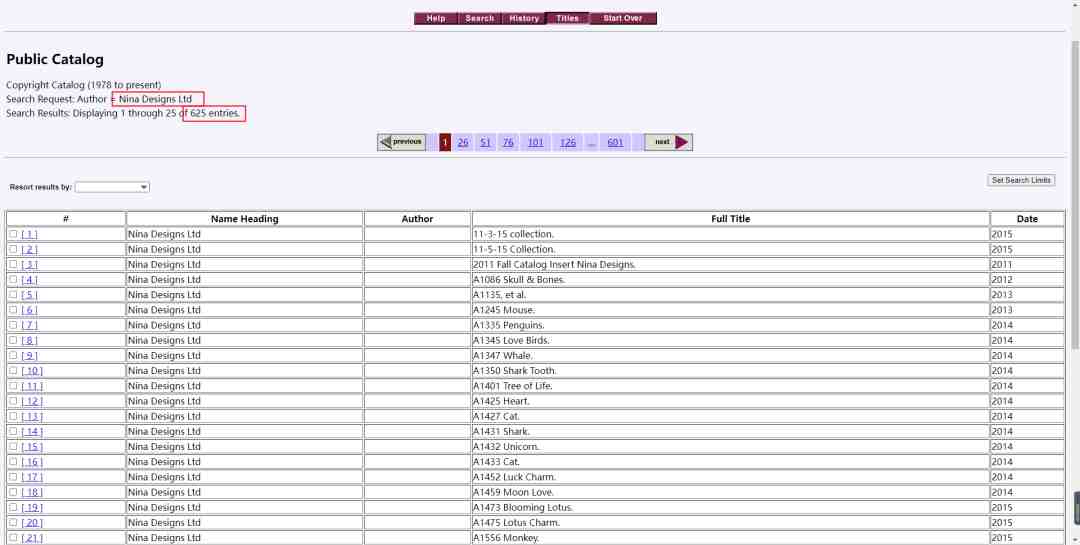1080x545 pixels.
Task: Select title 'A1350 Shark Tooth.'
Action: click(x=515, y=371)
